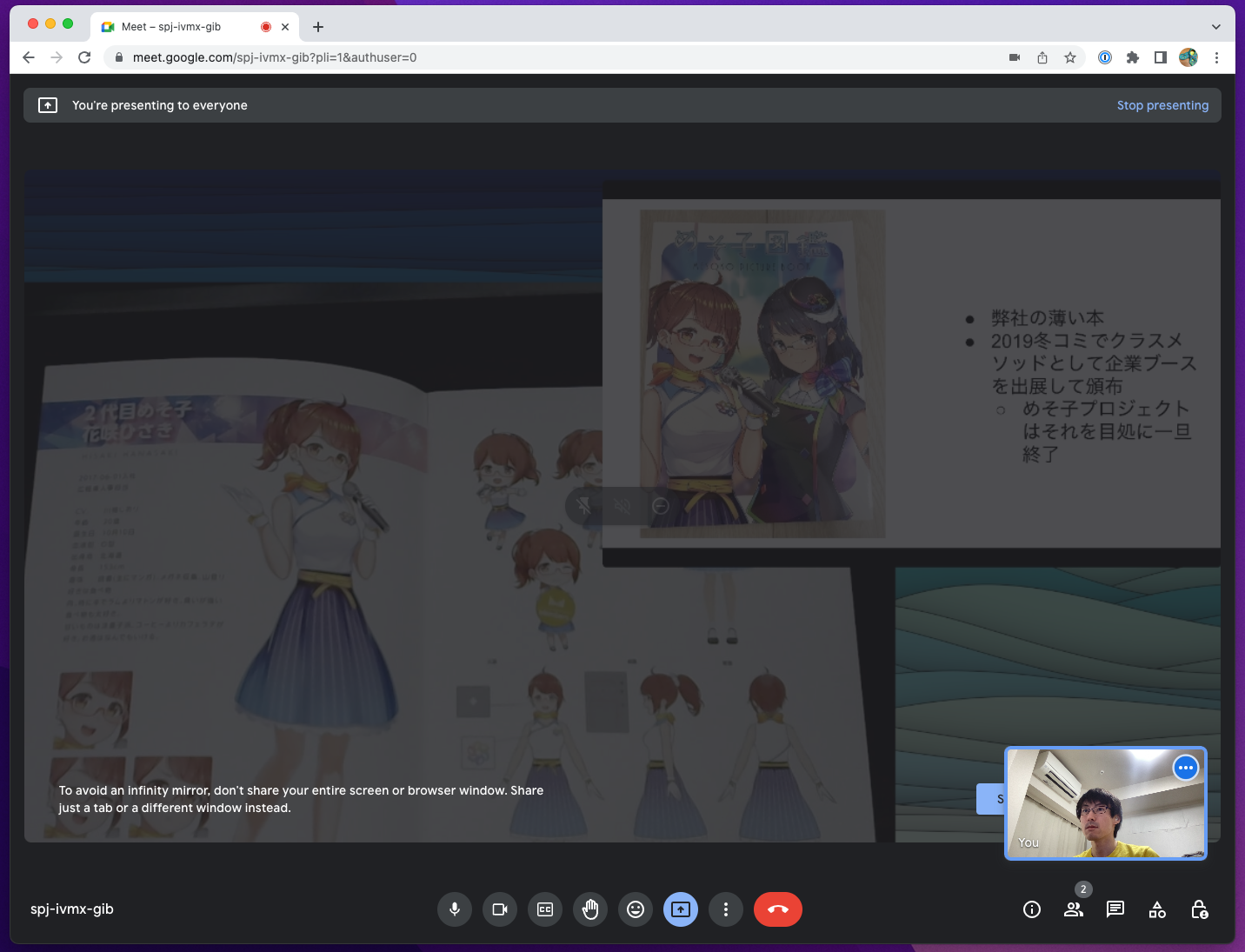Click the mute icon on presentation overlay
Viewport: 1245px width, 952px height.
(x=622, y=505)
